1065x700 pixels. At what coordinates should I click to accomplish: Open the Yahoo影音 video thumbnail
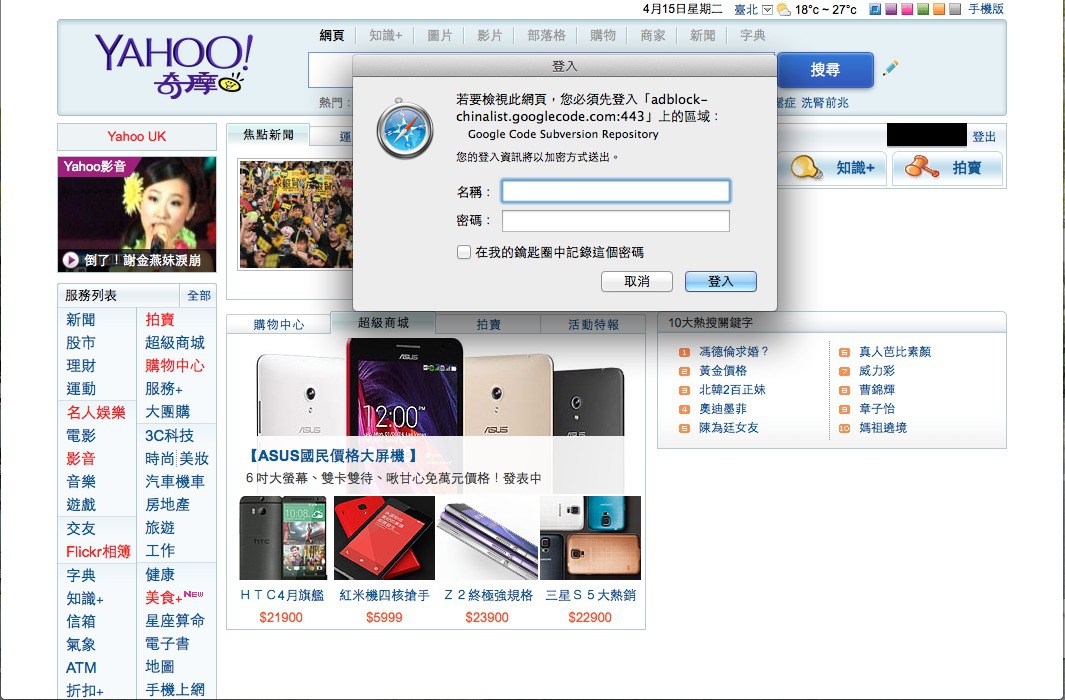[137, 214]
